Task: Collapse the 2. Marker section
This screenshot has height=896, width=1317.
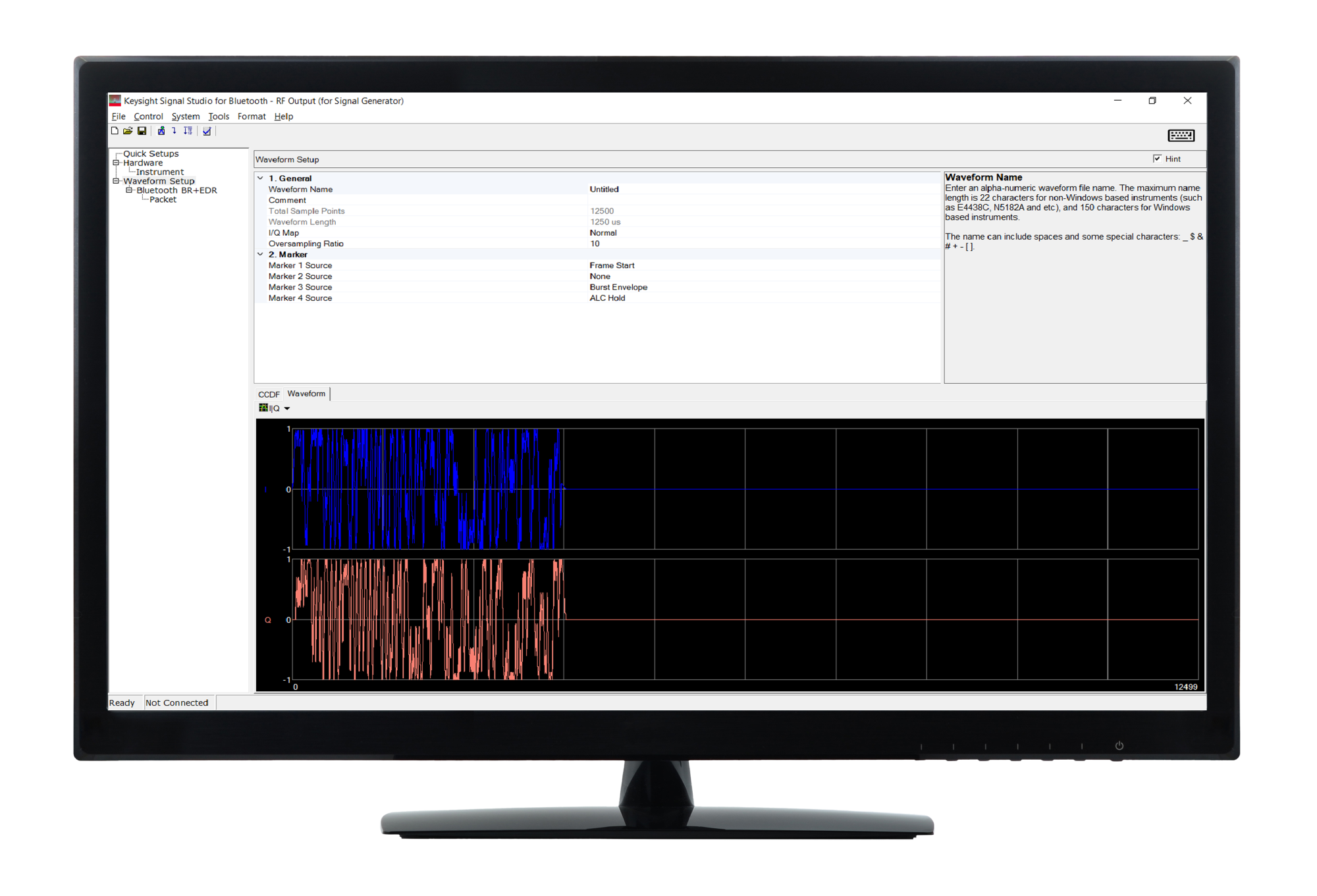Action: click(x=261, y=254)
